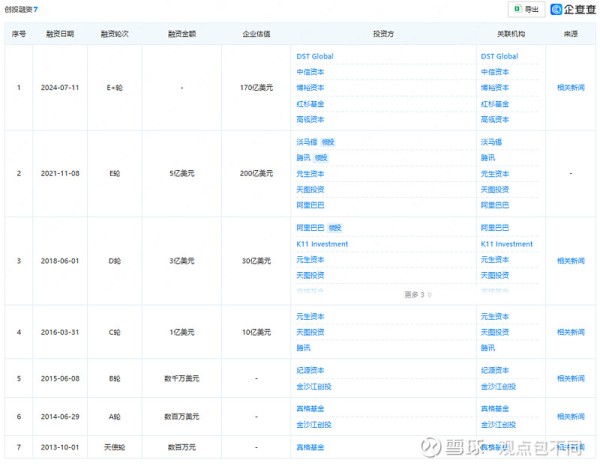Open 高瓴资本 in the 关联机构 column
Viewport: 600px width, 466px height.
coord(494,119)
